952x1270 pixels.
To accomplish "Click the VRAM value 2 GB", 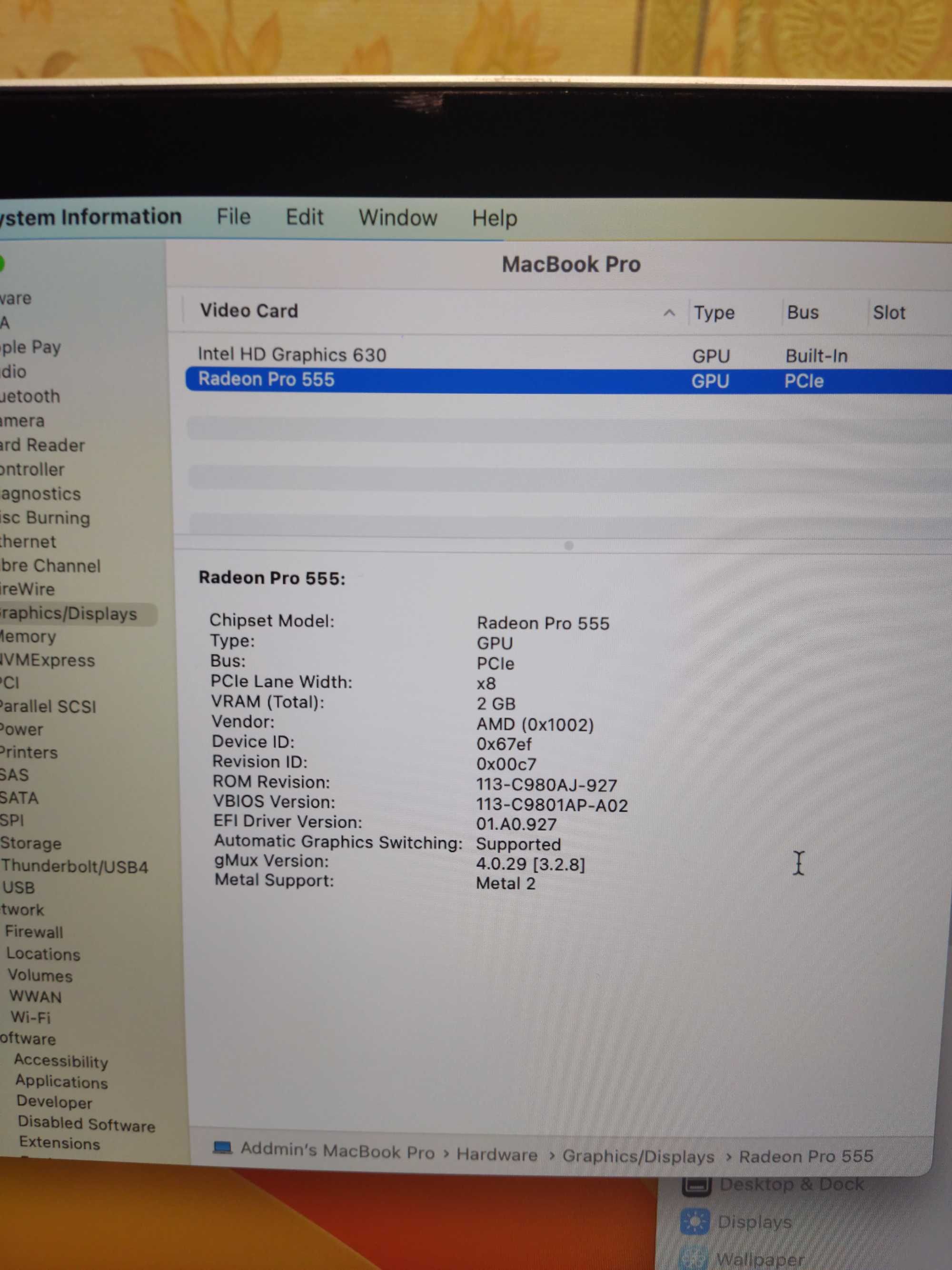I will (x=496, y=704).
